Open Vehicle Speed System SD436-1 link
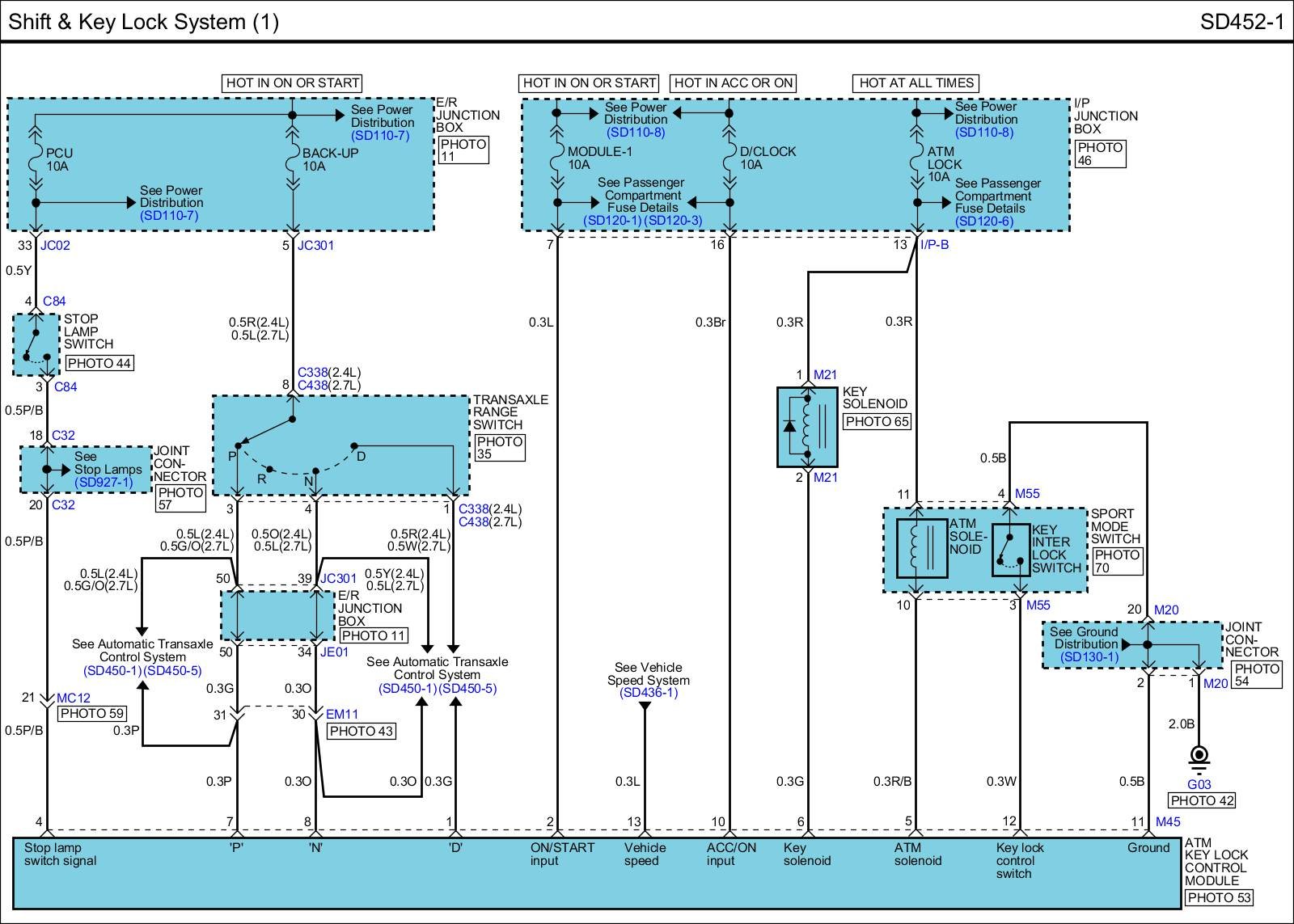Screen dimensions: 1294x924 coord(648,693)
